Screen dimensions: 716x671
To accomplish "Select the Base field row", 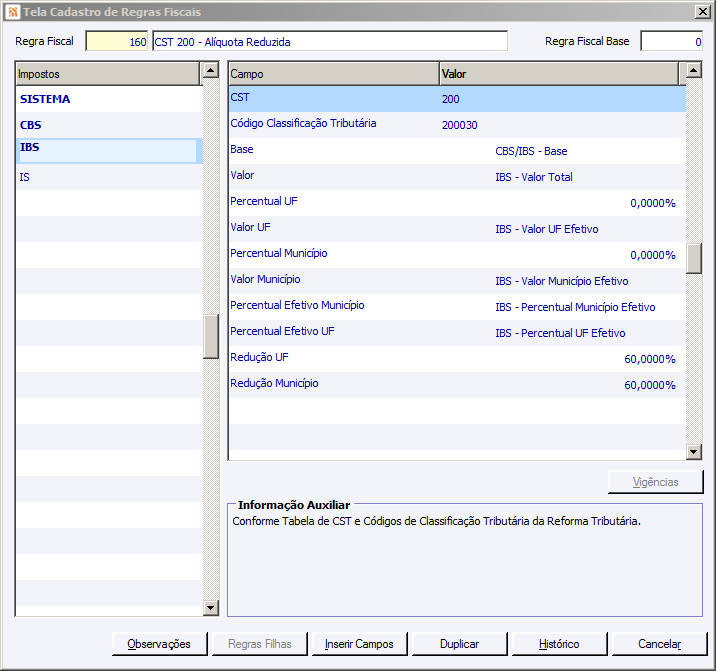I will (x=457, y=151).
